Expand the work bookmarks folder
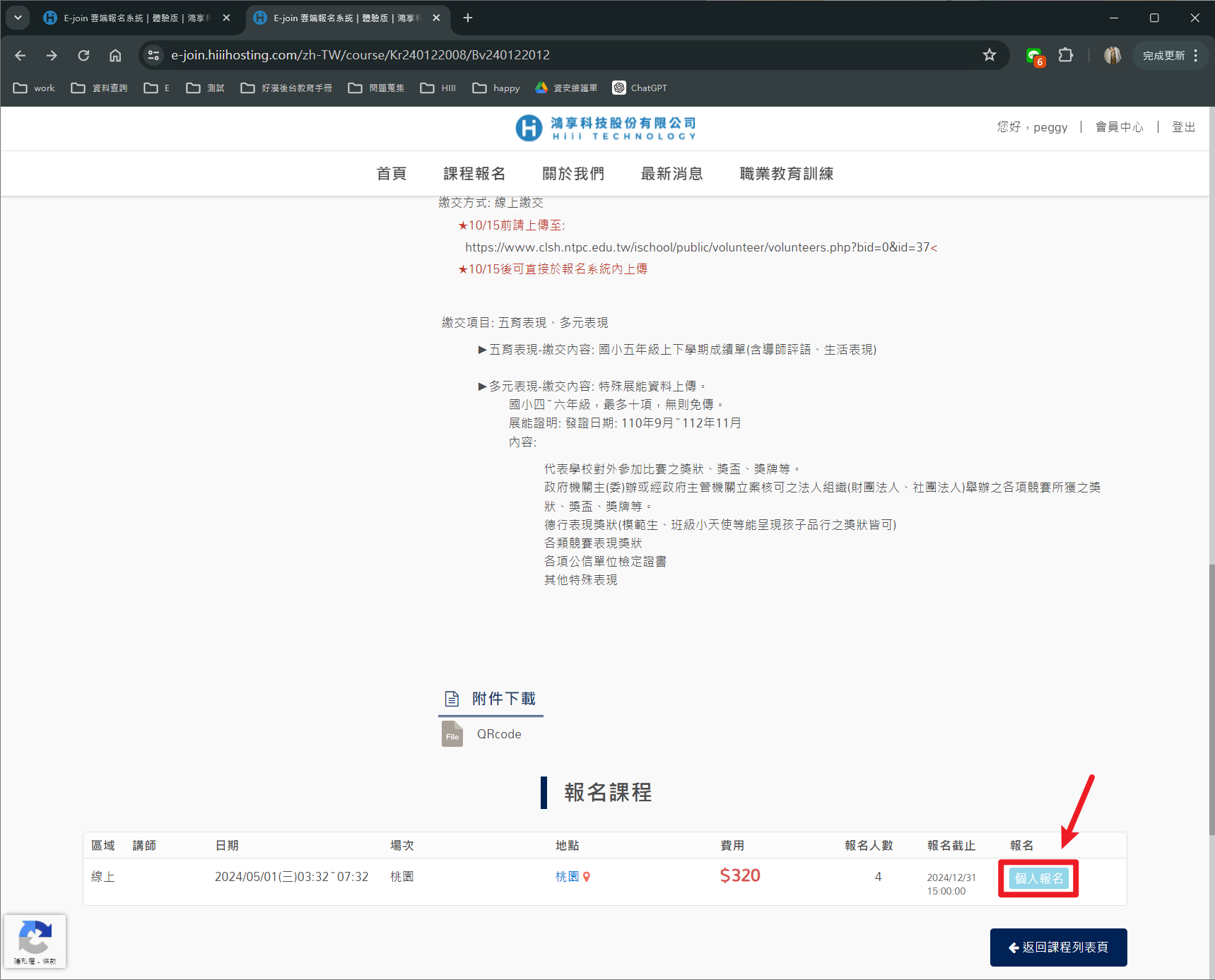The image size is (1215, 980). 35,88
